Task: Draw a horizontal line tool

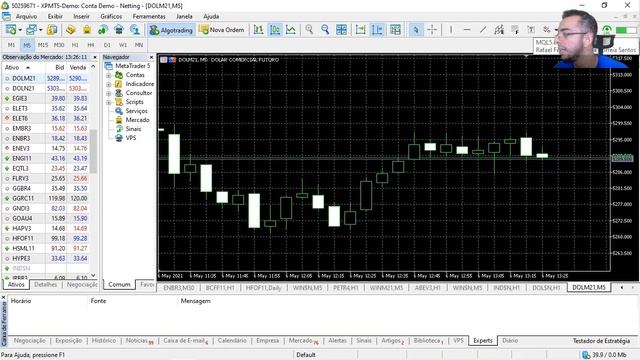Action: pos(467,30)
